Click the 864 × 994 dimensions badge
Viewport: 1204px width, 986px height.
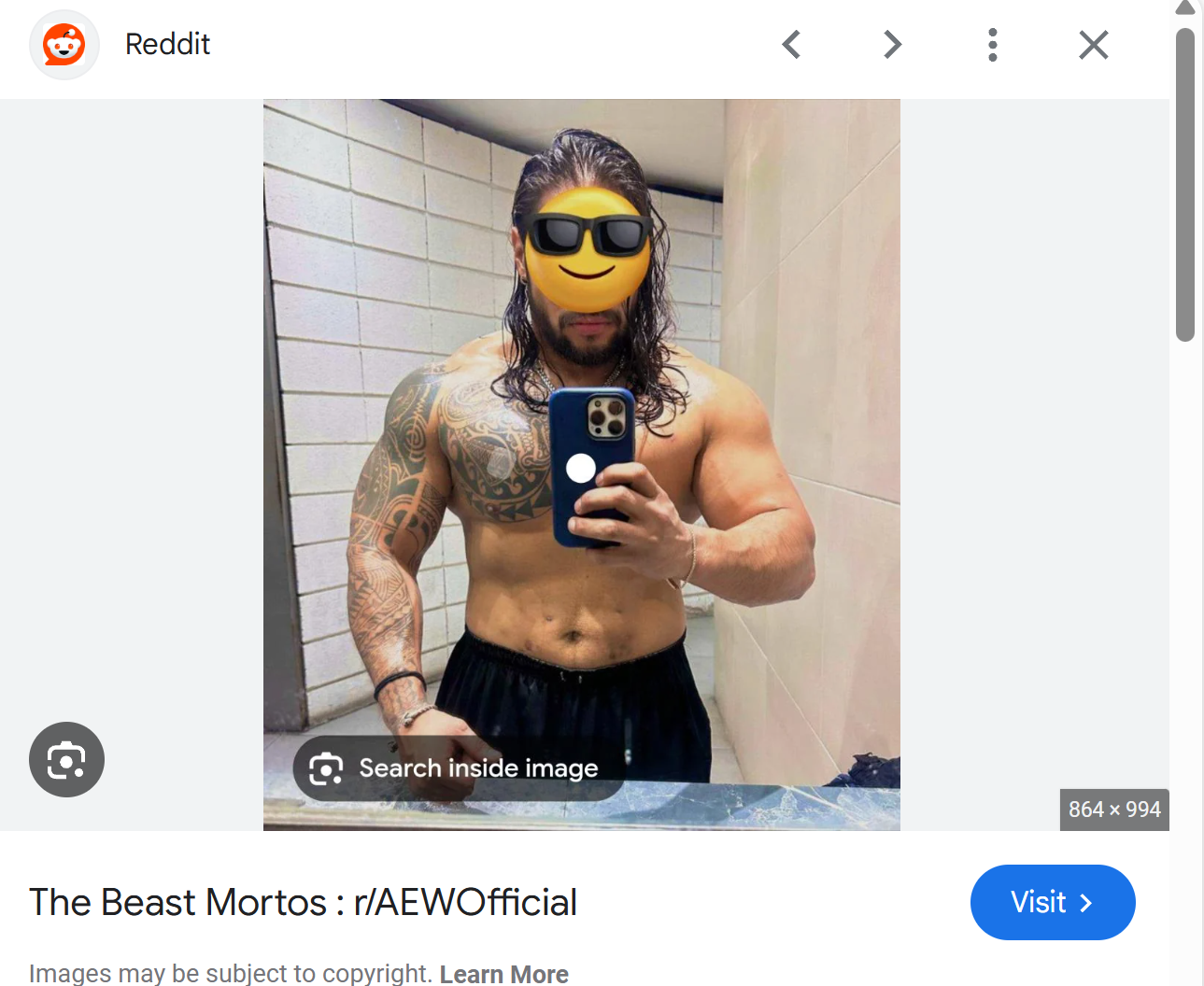click(1114, 810)
